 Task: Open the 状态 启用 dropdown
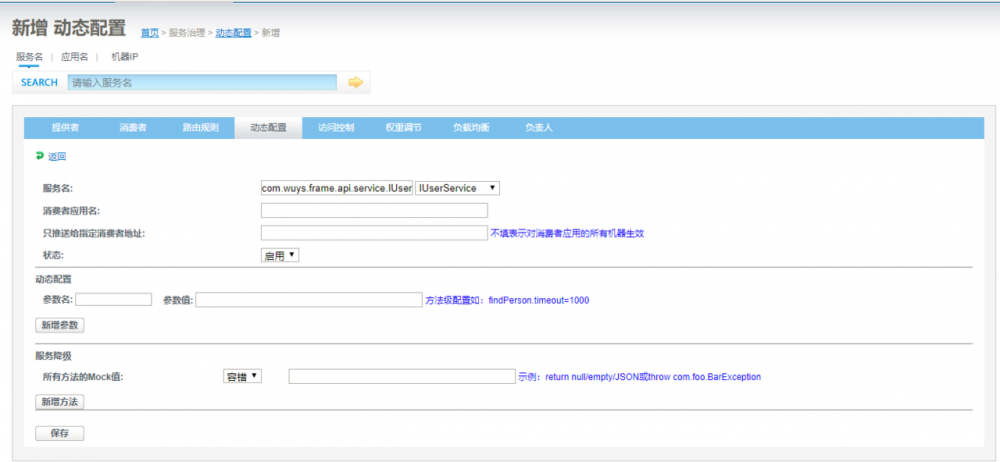pos(280,255)
